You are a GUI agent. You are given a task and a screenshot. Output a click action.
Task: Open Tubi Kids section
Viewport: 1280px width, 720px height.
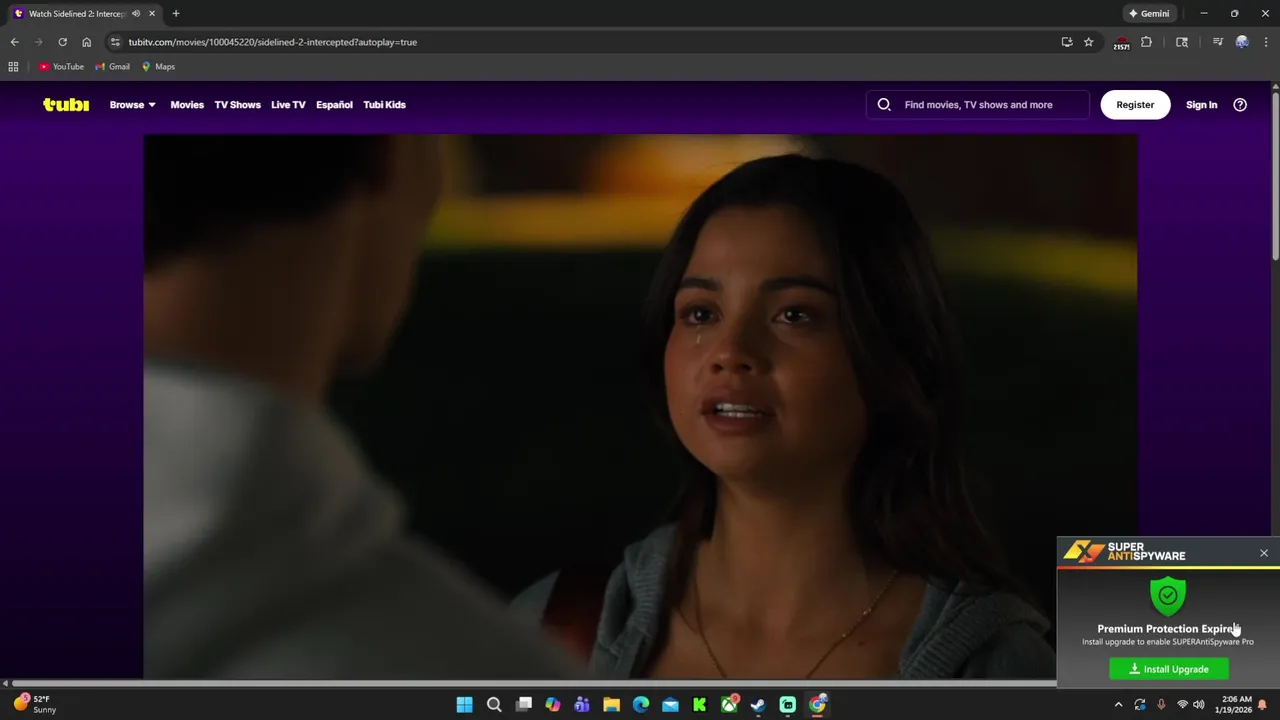pyautogui.click(x=384, y=104)
